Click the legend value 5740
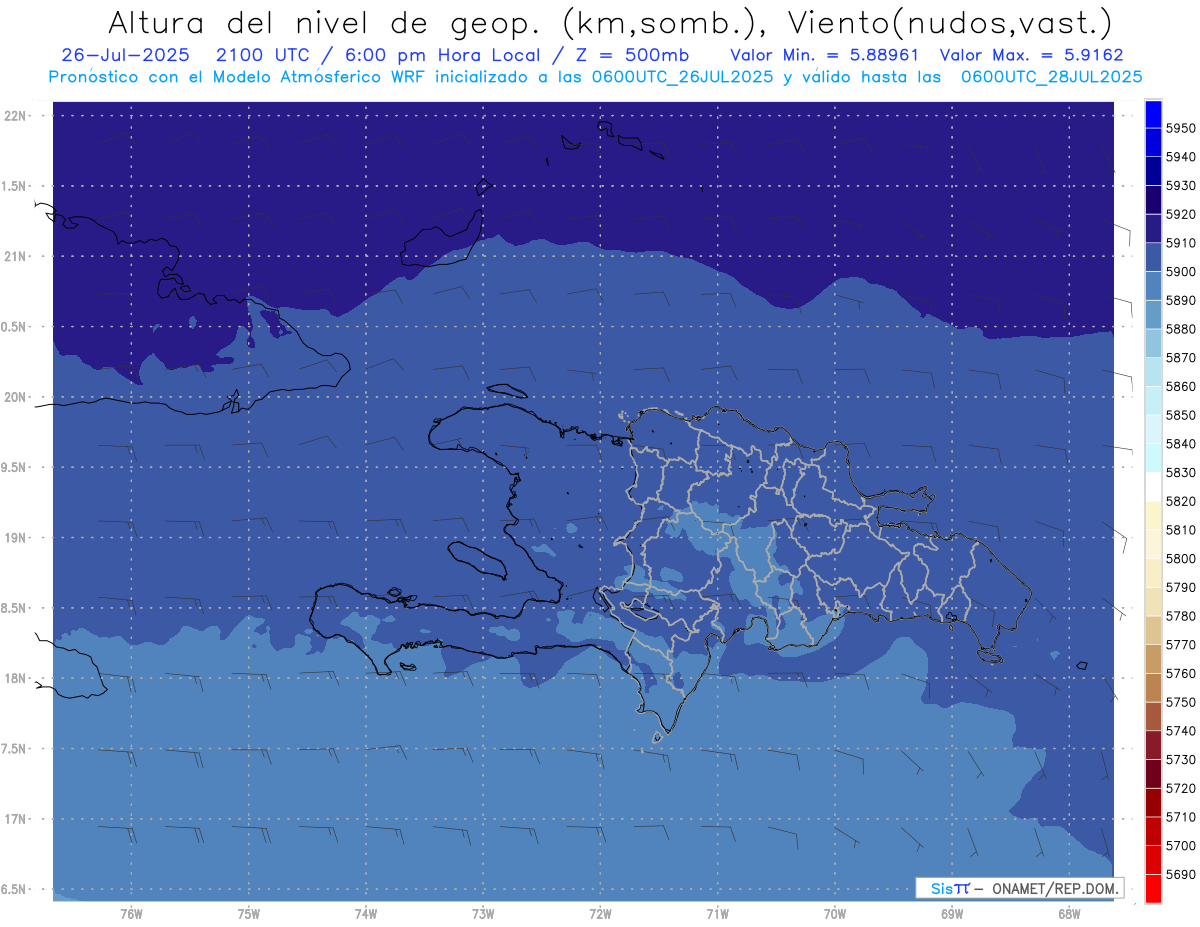1200x927 pixels. [1181, 731]
